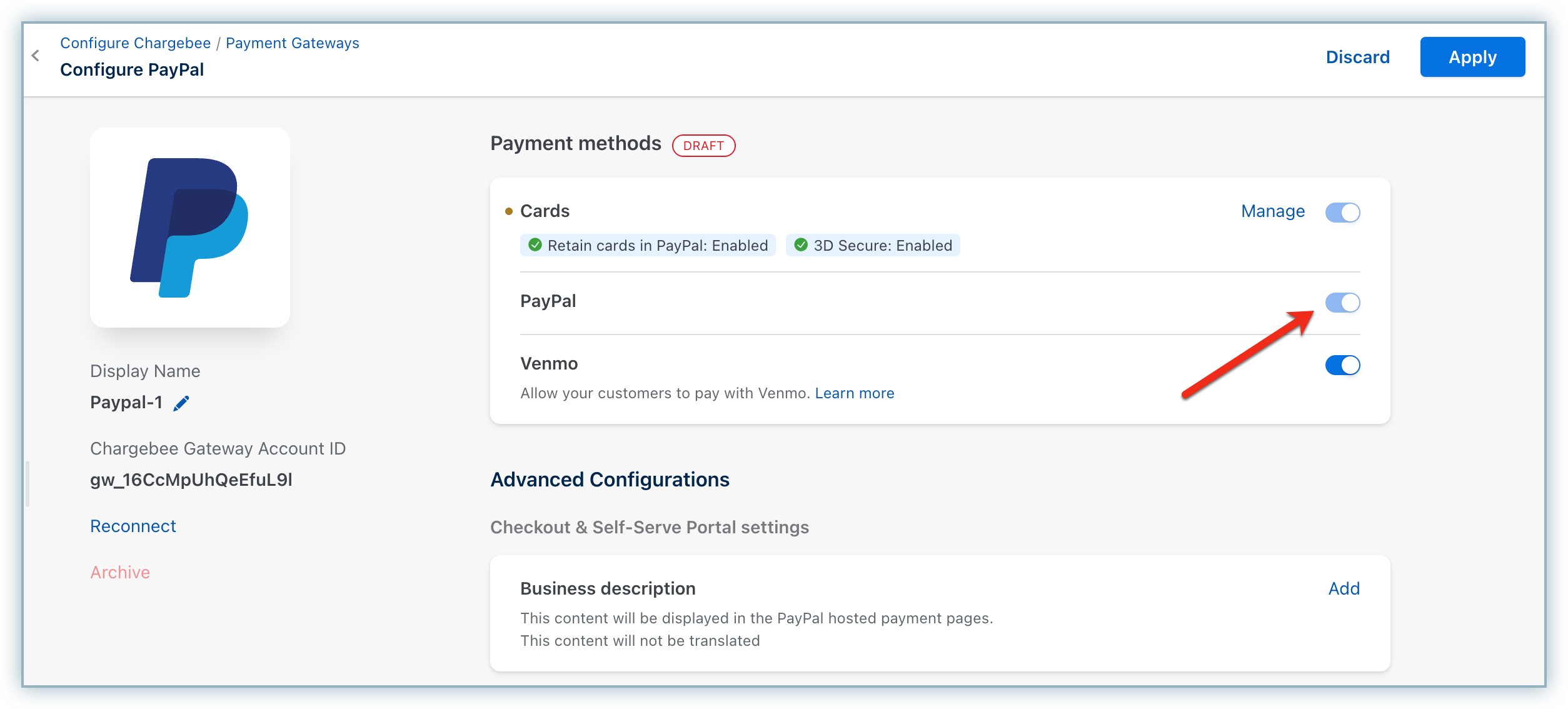
Task: Open Venmo Learn more link
Action: [x=854, y=393]
